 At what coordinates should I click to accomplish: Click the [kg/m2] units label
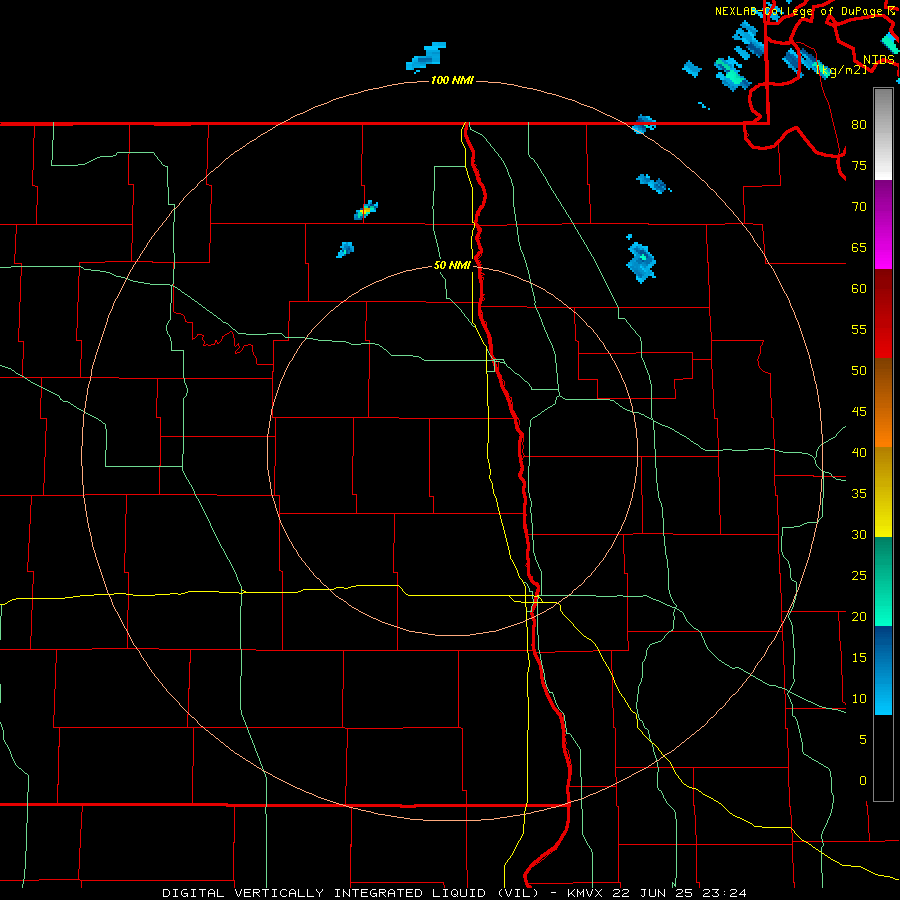pos(841,70)
